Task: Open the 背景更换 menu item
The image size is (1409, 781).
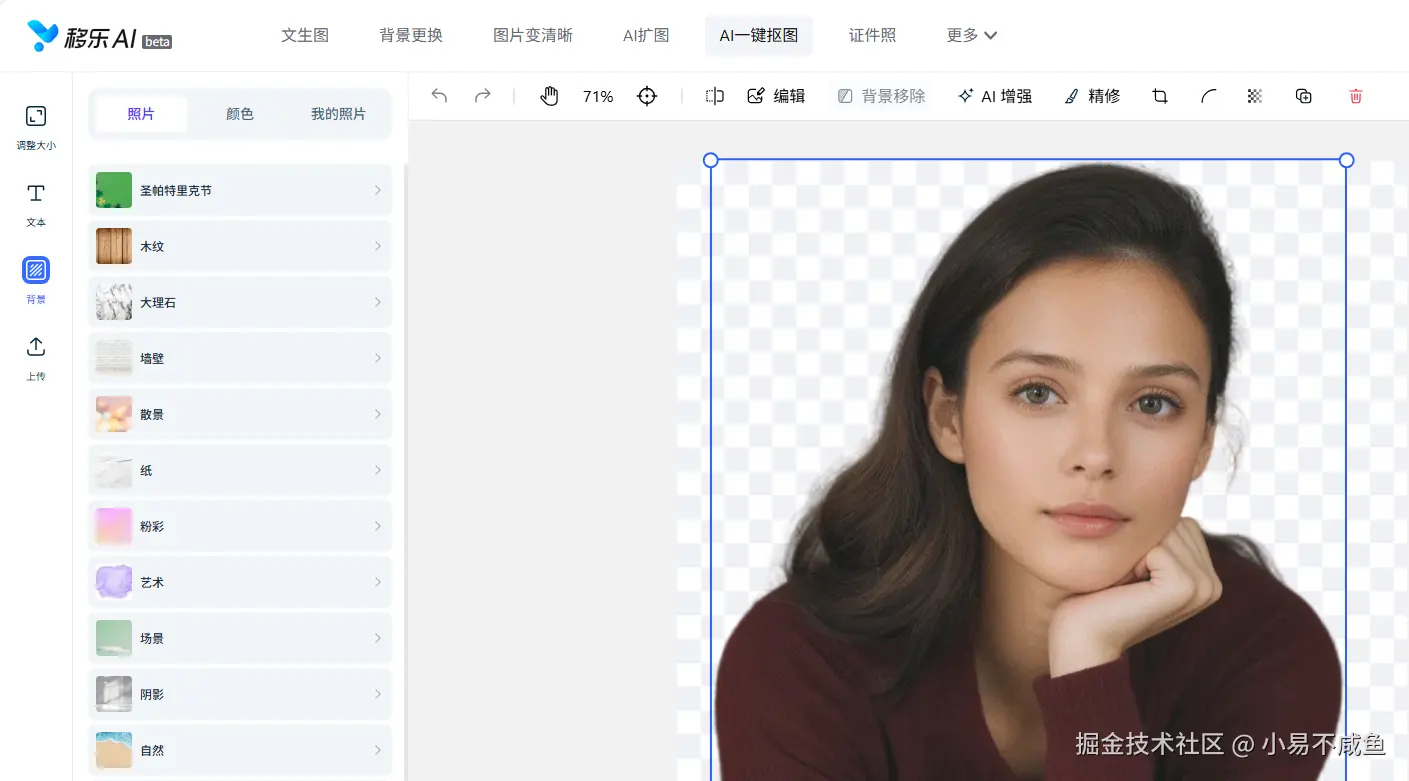Action: [411, 35]
